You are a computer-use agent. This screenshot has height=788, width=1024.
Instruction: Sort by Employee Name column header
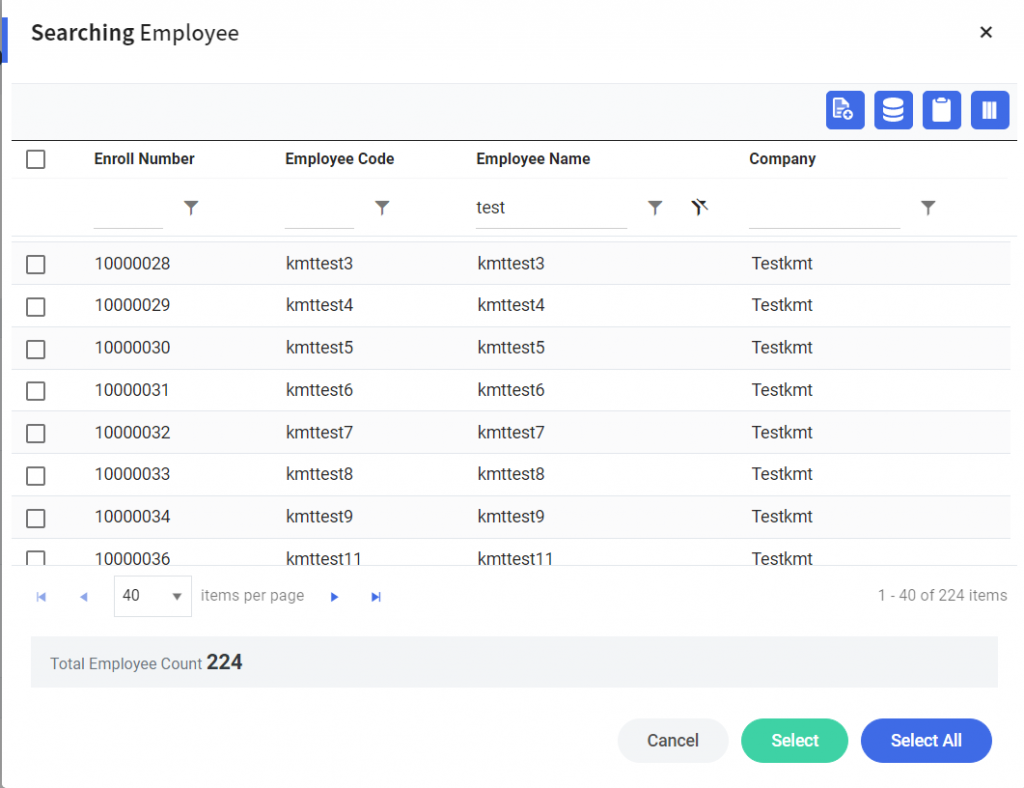(x=533, y=159)
